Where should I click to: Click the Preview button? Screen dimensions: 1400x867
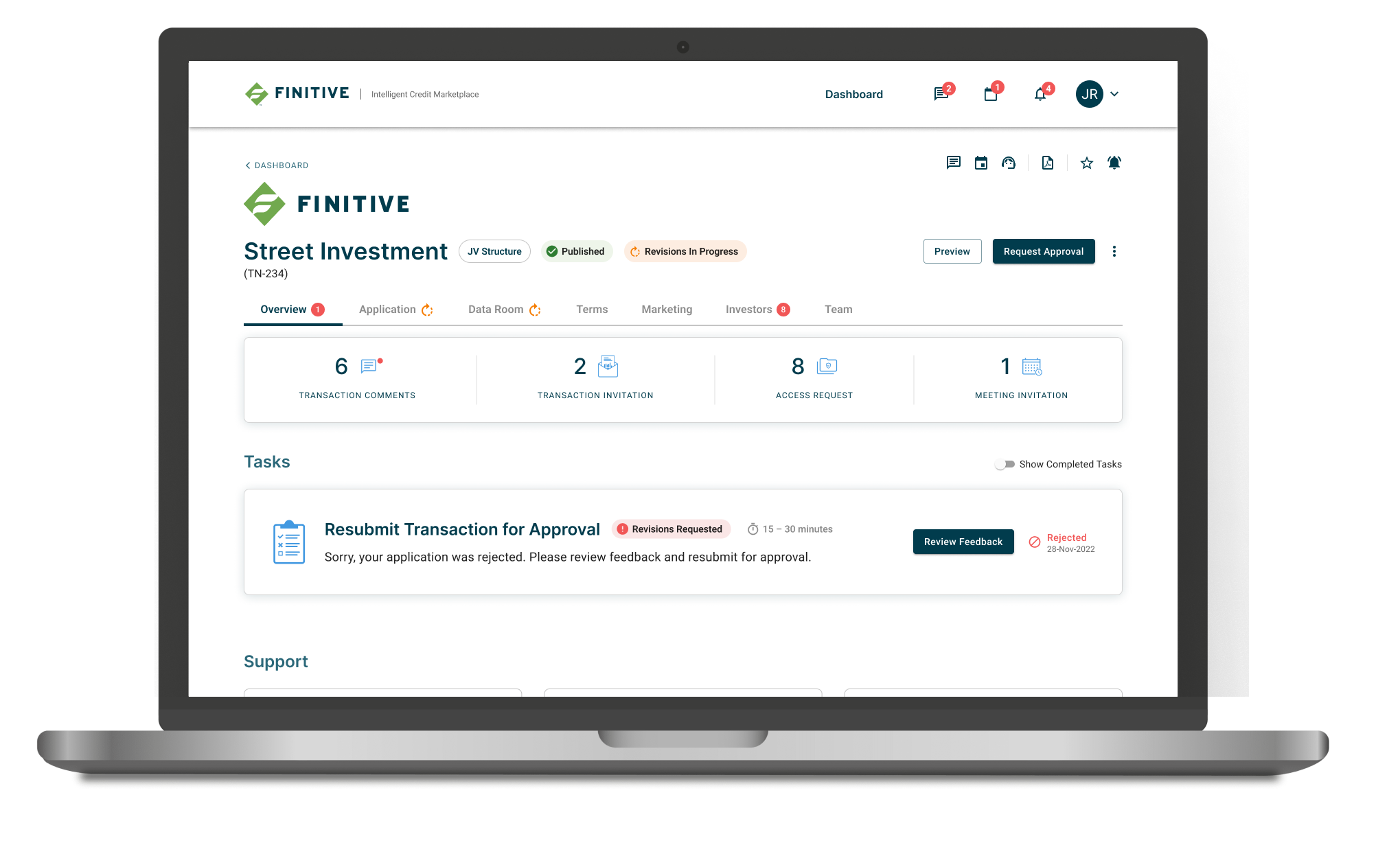coord(951,251)
